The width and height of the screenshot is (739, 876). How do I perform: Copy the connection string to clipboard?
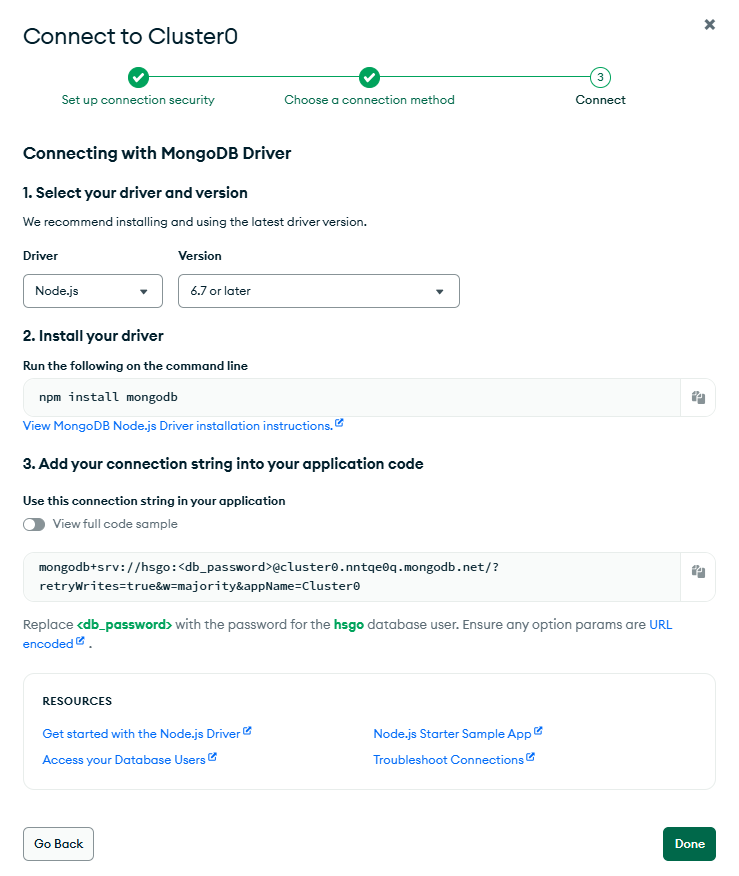[x=698, y=572]
